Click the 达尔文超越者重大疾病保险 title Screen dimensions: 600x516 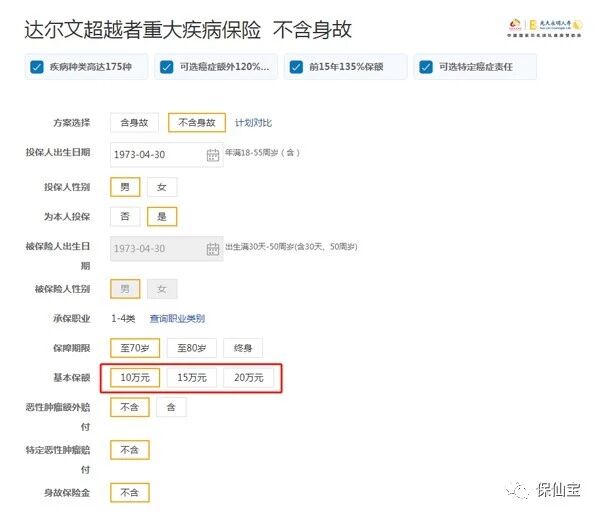(x=143, y=30)
